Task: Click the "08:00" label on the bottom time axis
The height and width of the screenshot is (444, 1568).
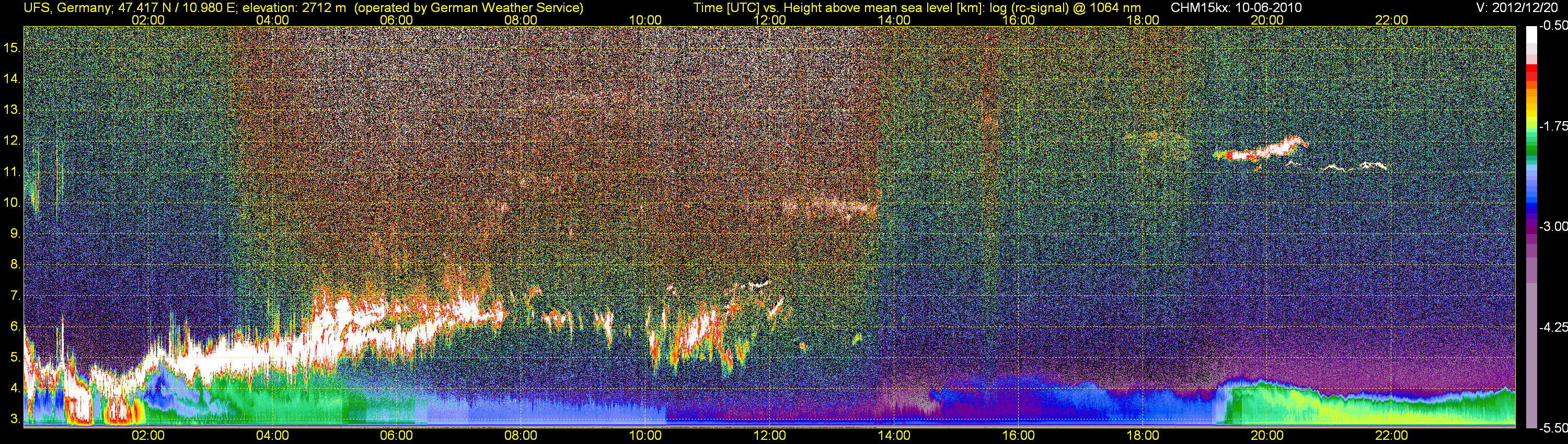Action: coord(521,436)
